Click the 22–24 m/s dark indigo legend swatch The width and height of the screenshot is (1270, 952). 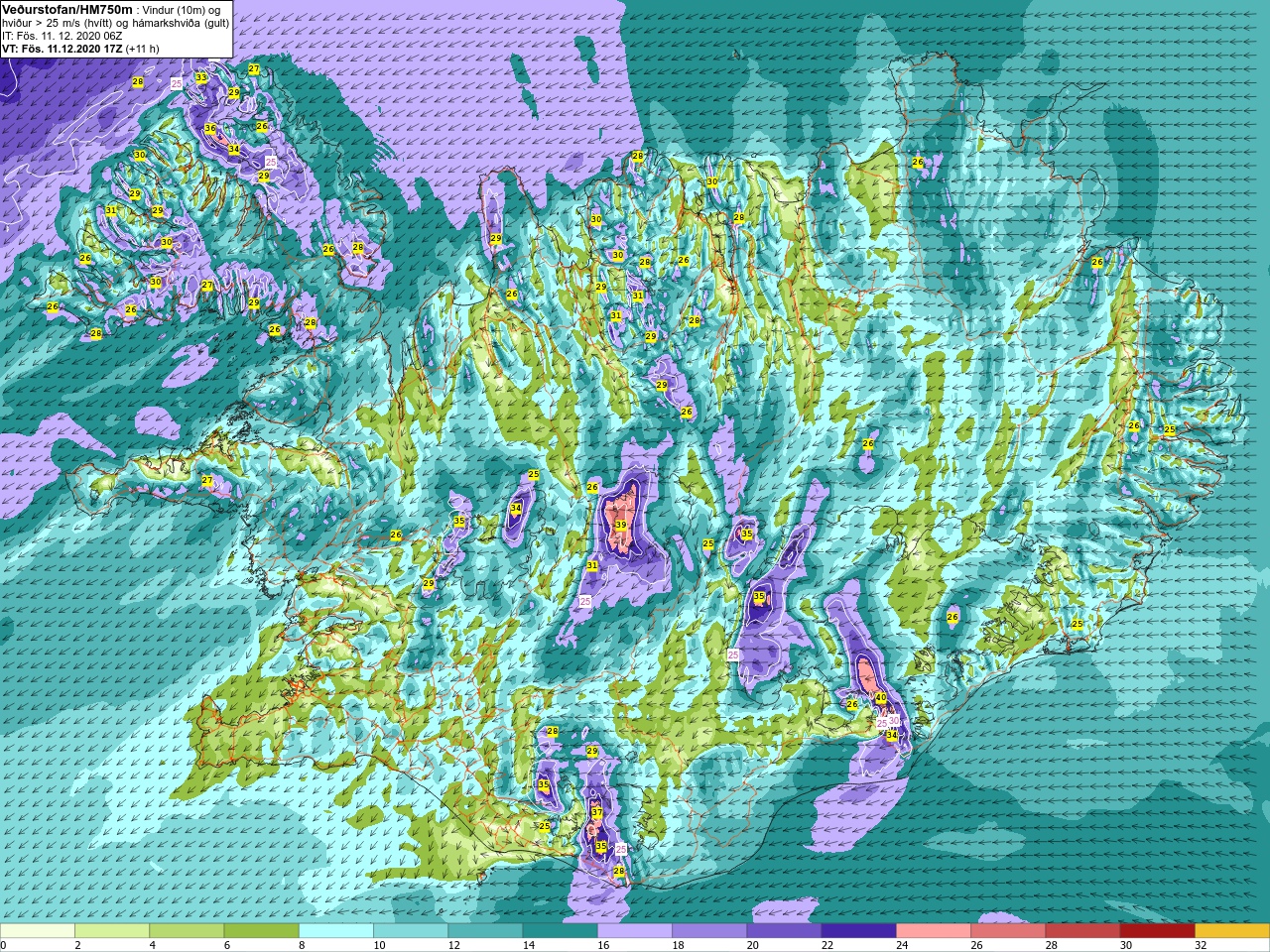click(x=858, y=931)
